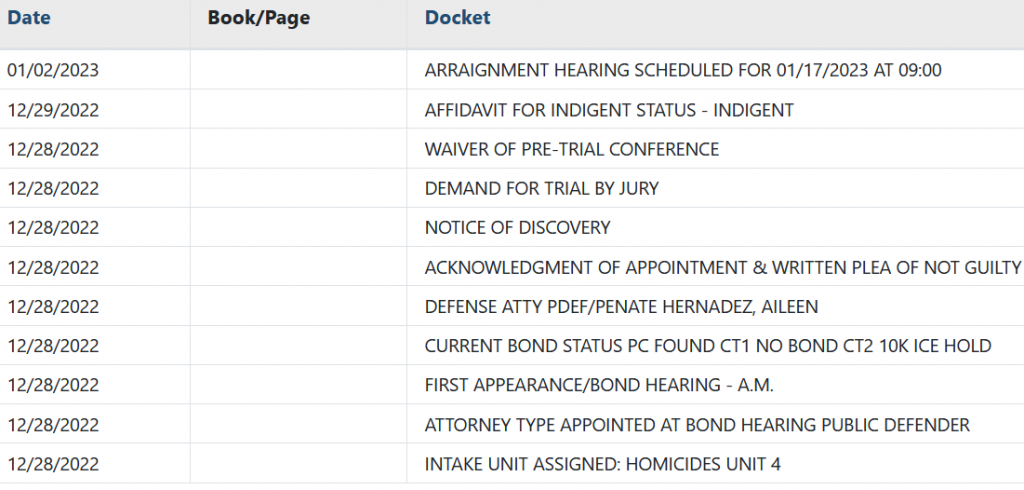Select the notice of discovery docket entry
The height and width of the screenshot is (490, 1024).
tap(517, 228)
